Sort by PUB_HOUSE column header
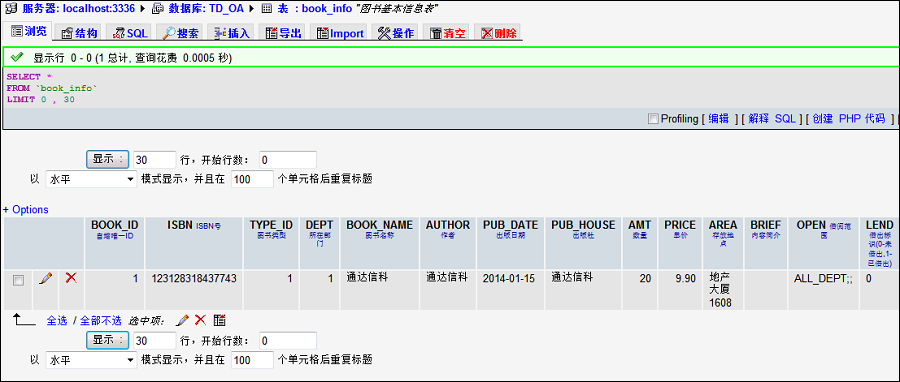This screenshot has width=900, height=382. (x=583, y=225)
